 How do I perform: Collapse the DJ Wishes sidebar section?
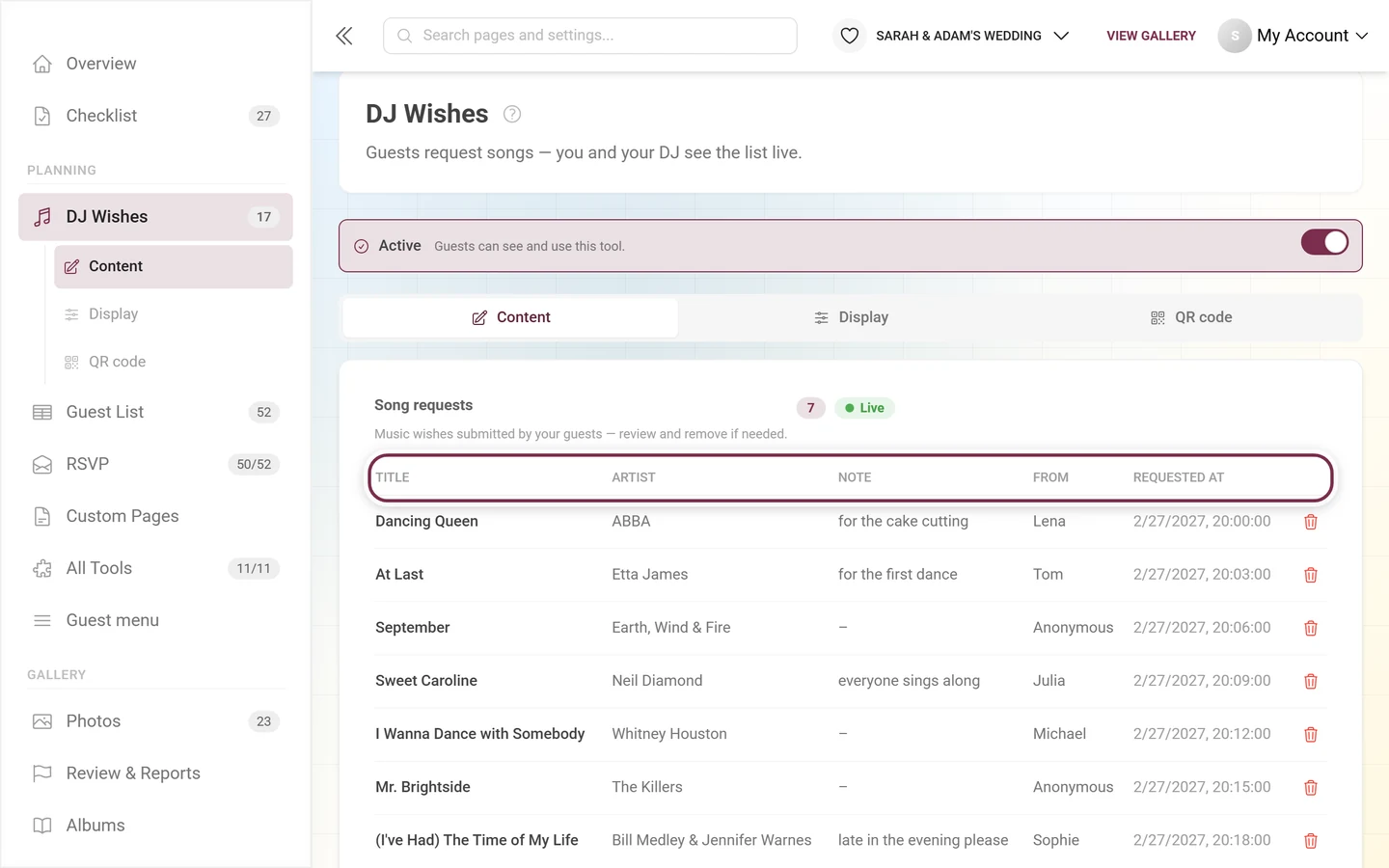click(155, 217)
